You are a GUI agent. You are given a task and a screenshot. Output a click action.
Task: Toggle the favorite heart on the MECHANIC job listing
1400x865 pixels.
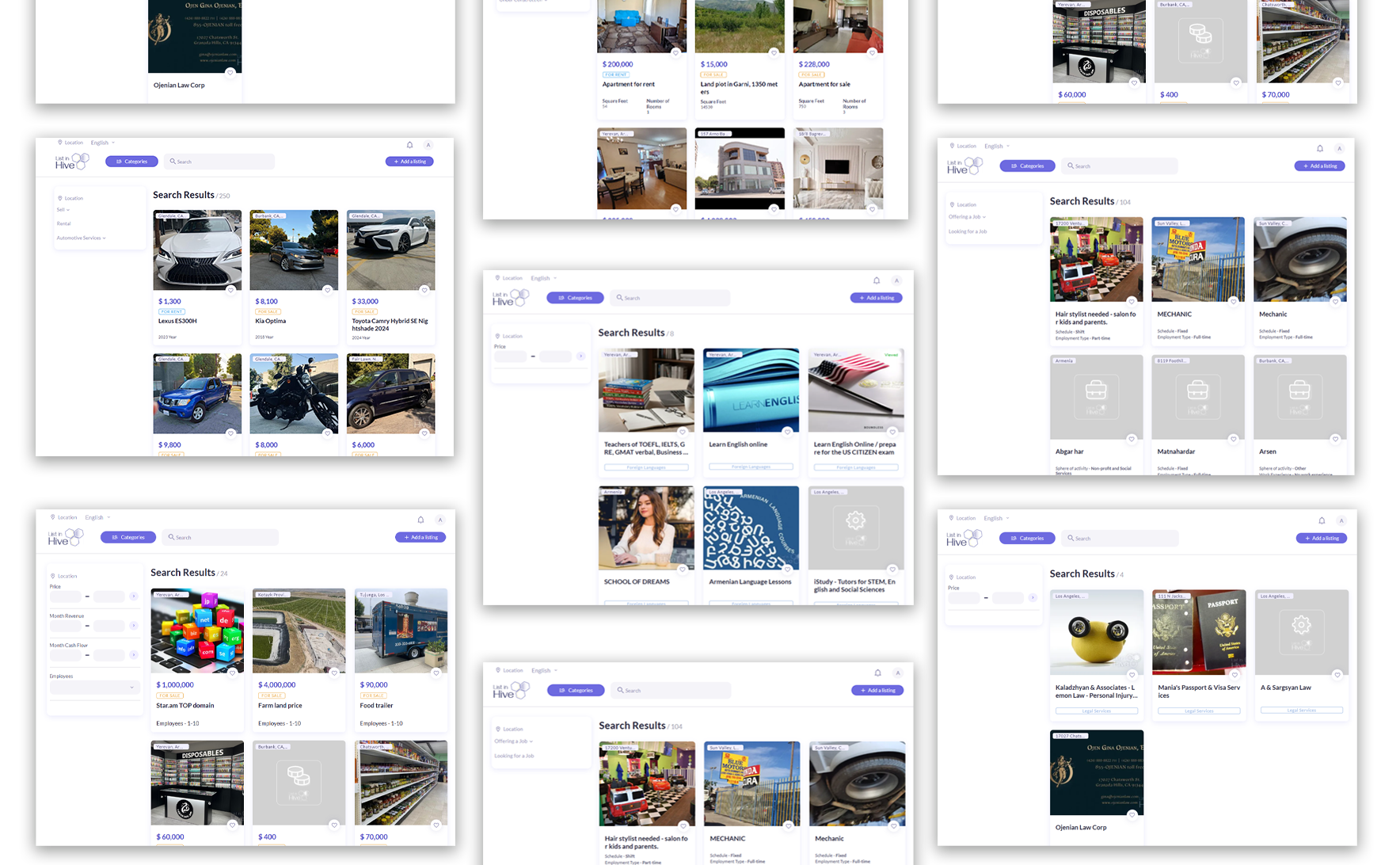pos(1233,301)
